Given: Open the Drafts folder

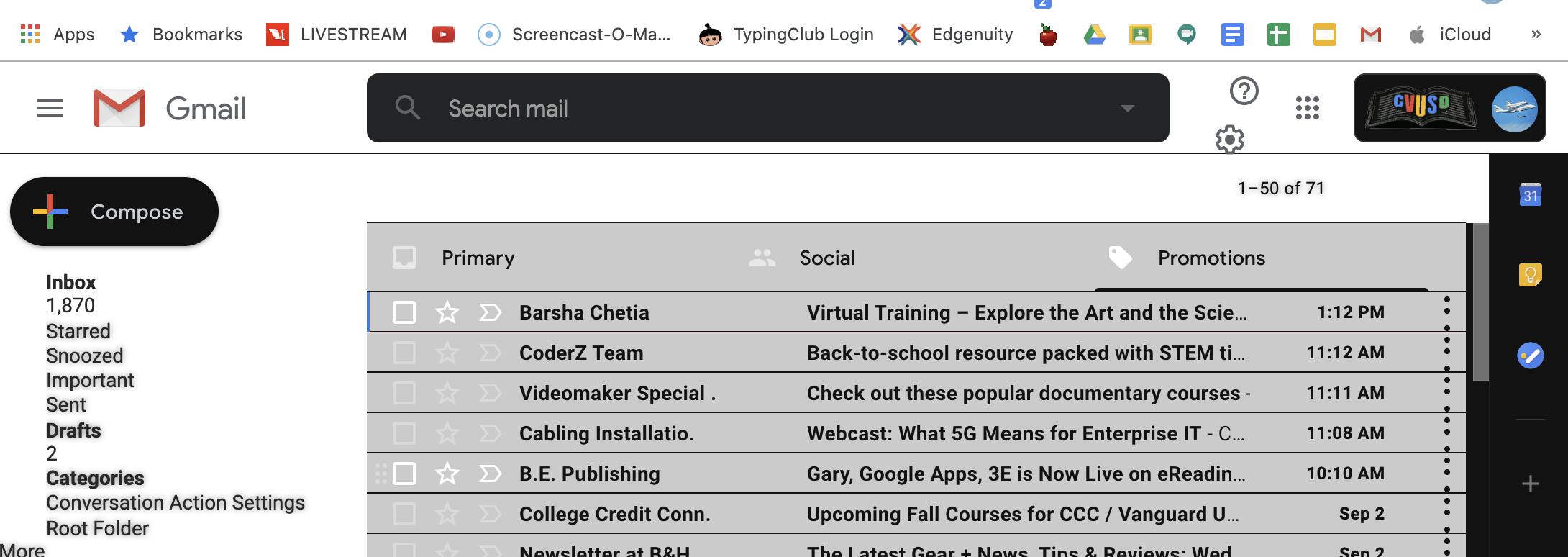Looking at the screenshot, I should [x=73, y=430].
